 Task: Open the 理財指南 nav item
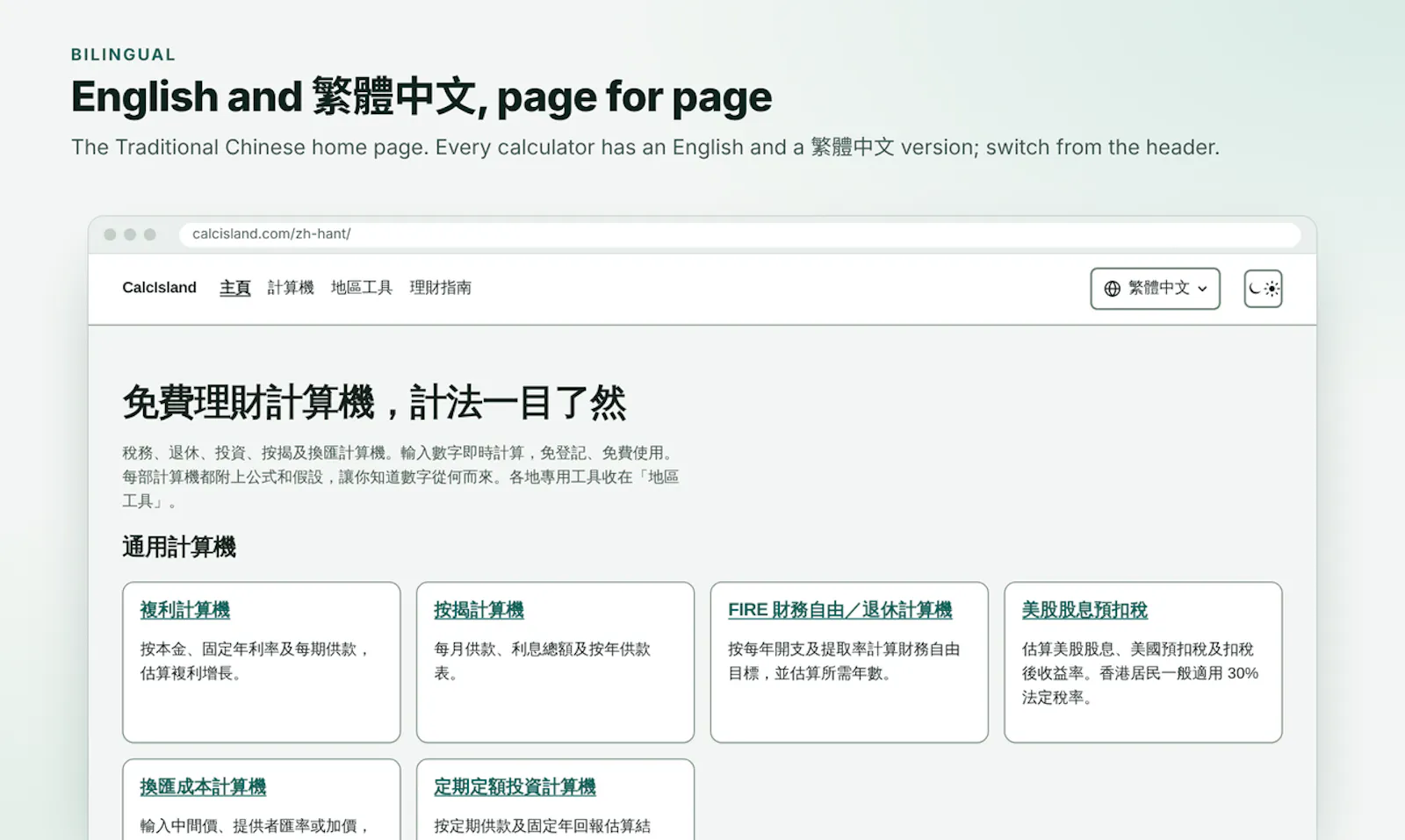[x=440, y=287]
